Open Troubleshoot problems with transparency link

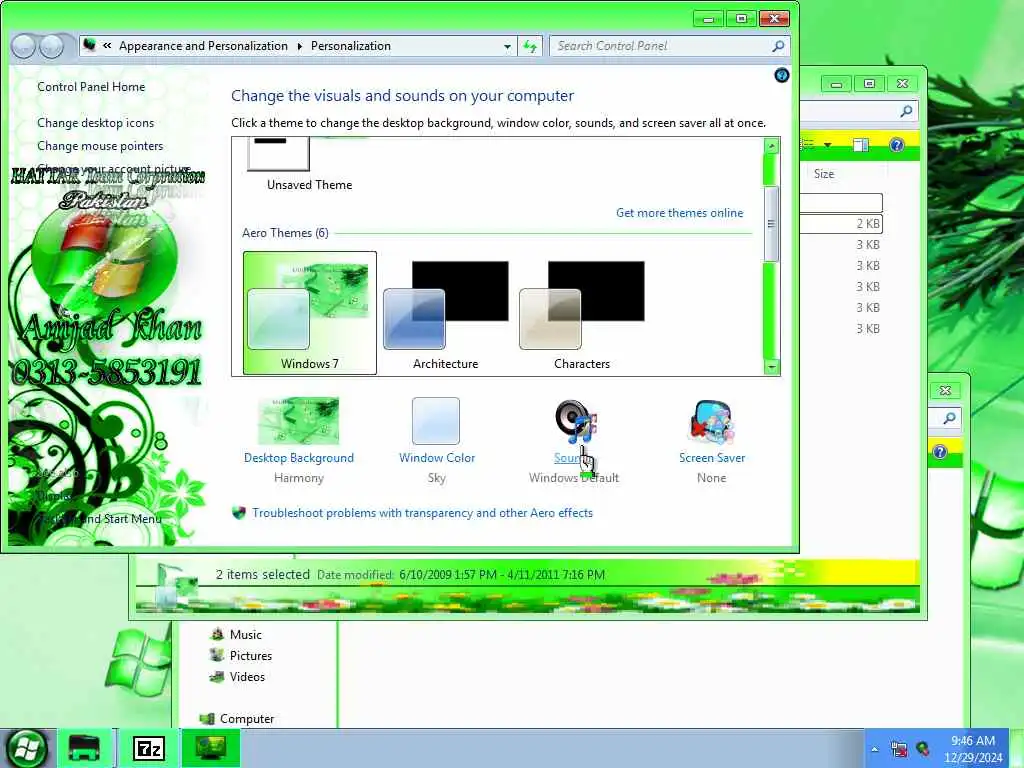[422, 513]
